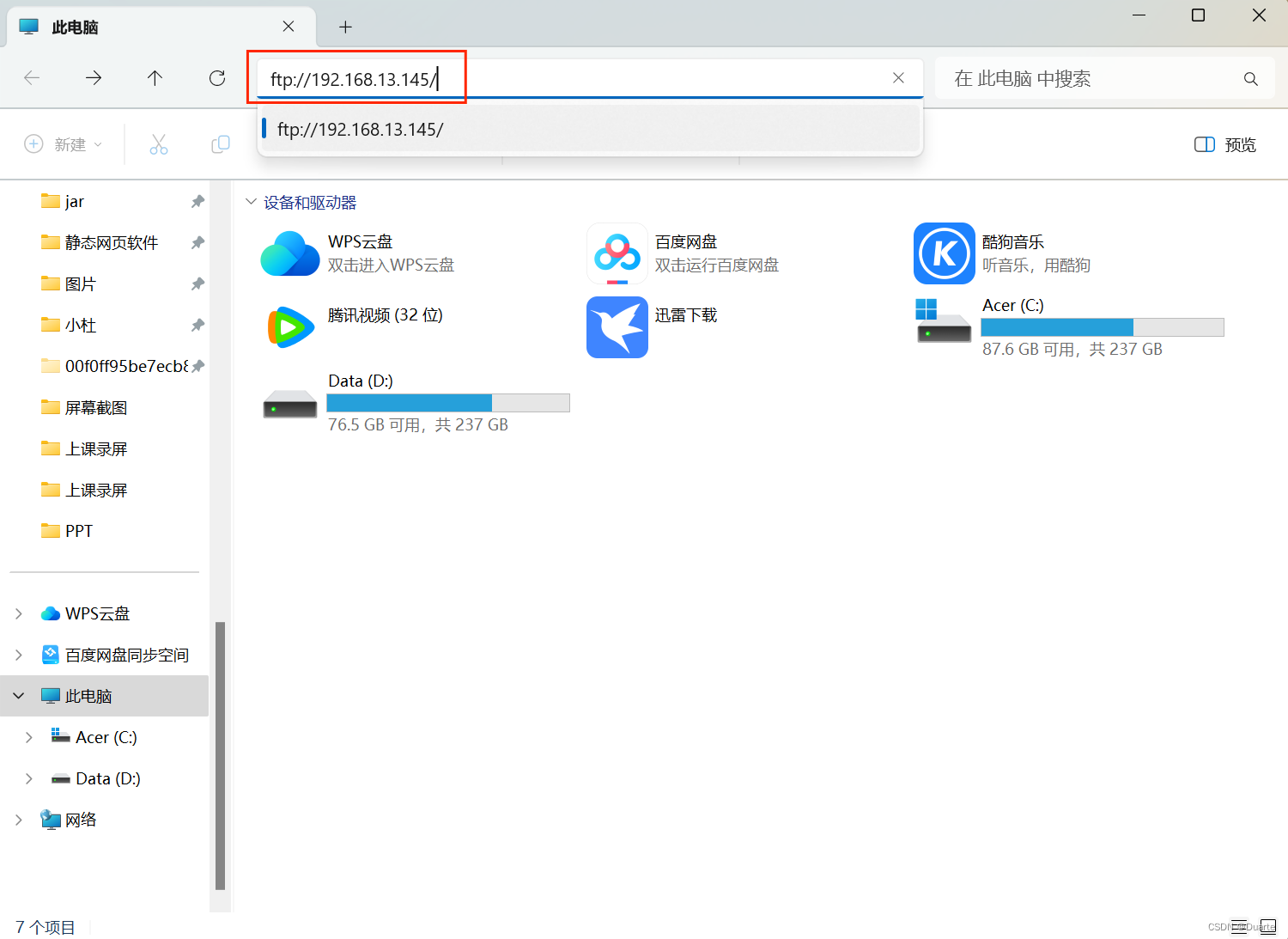Screen dimensions: 1288x939
Task: Click the refresh button in navigation bar
Action: click(x=217, y=78)
